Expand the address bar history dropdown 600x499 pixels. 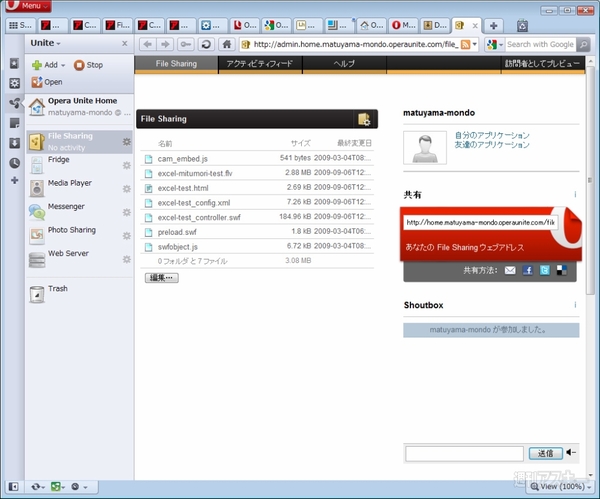tap(475, 44)
